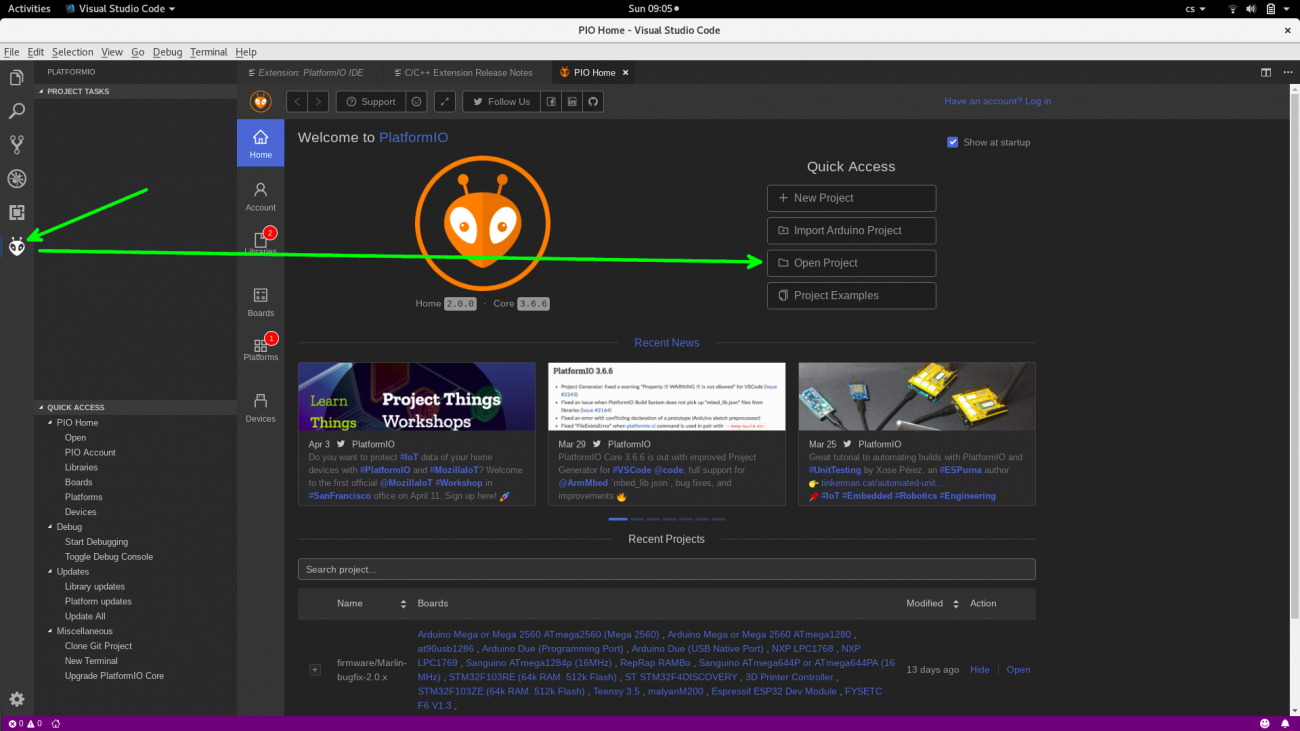Click 'Have an account? Log in' link
This screenshot has height=731, width=1300.
997,101
